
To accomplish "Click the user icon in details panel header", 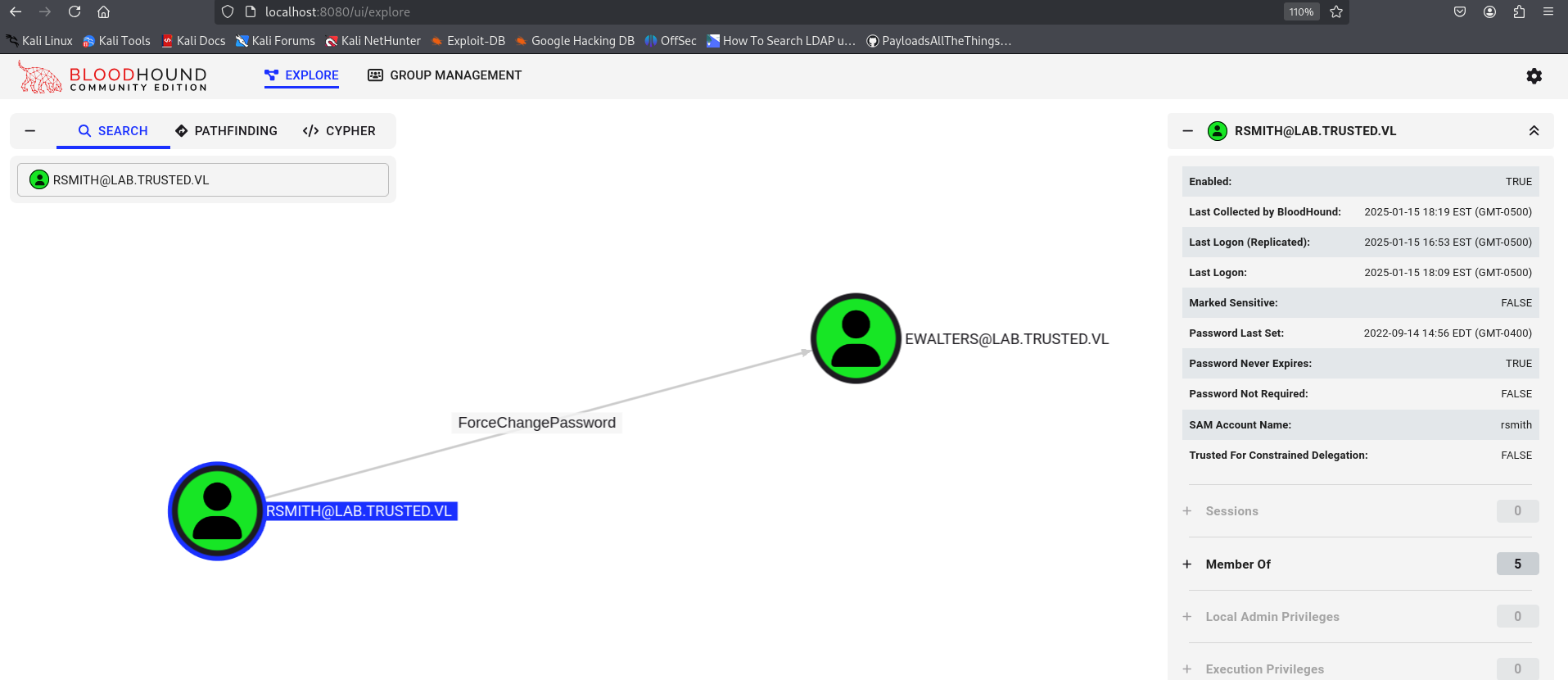I will [x=1218, y=131].
